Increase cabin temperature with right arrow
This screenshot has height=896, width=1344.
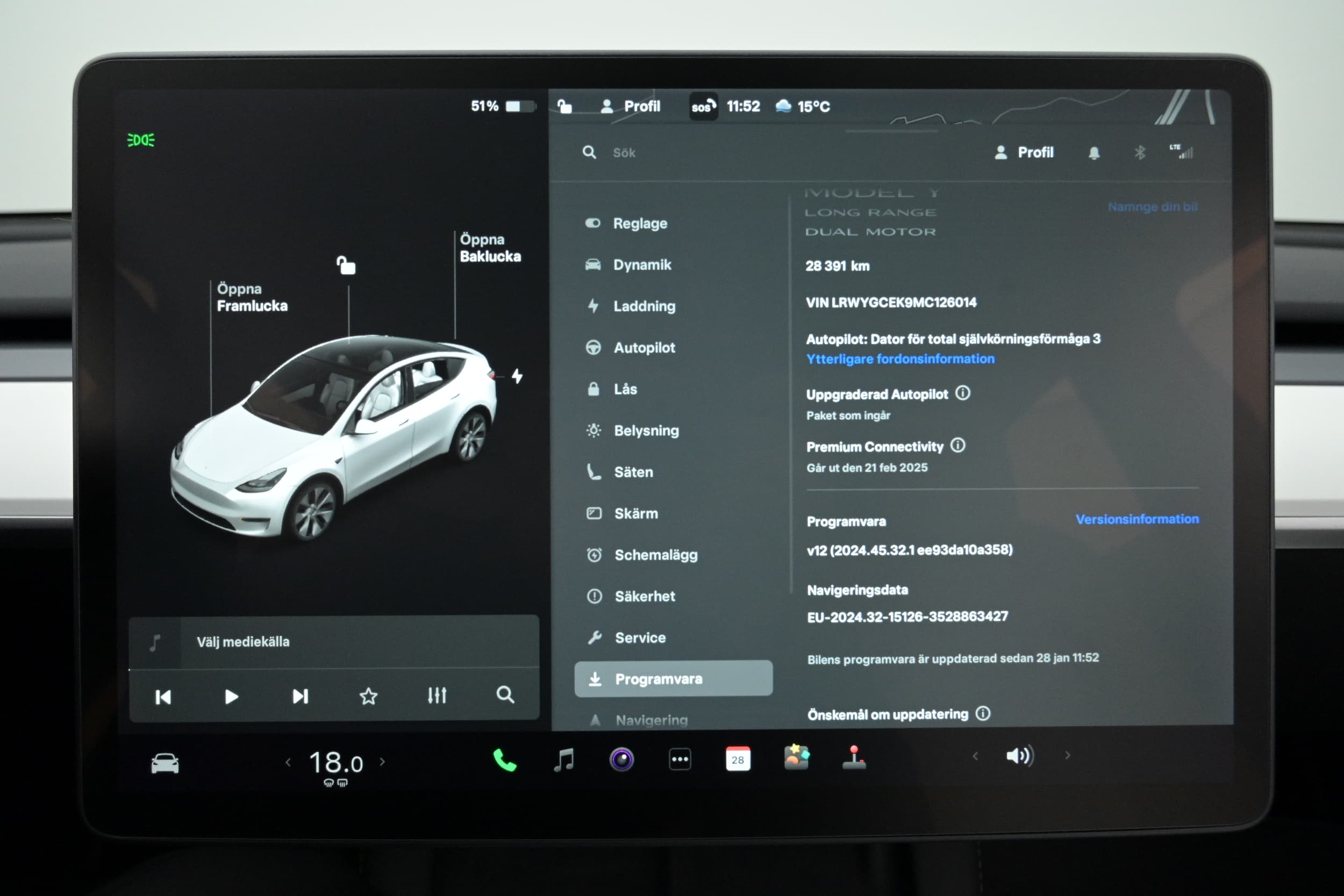click(382, 762)
